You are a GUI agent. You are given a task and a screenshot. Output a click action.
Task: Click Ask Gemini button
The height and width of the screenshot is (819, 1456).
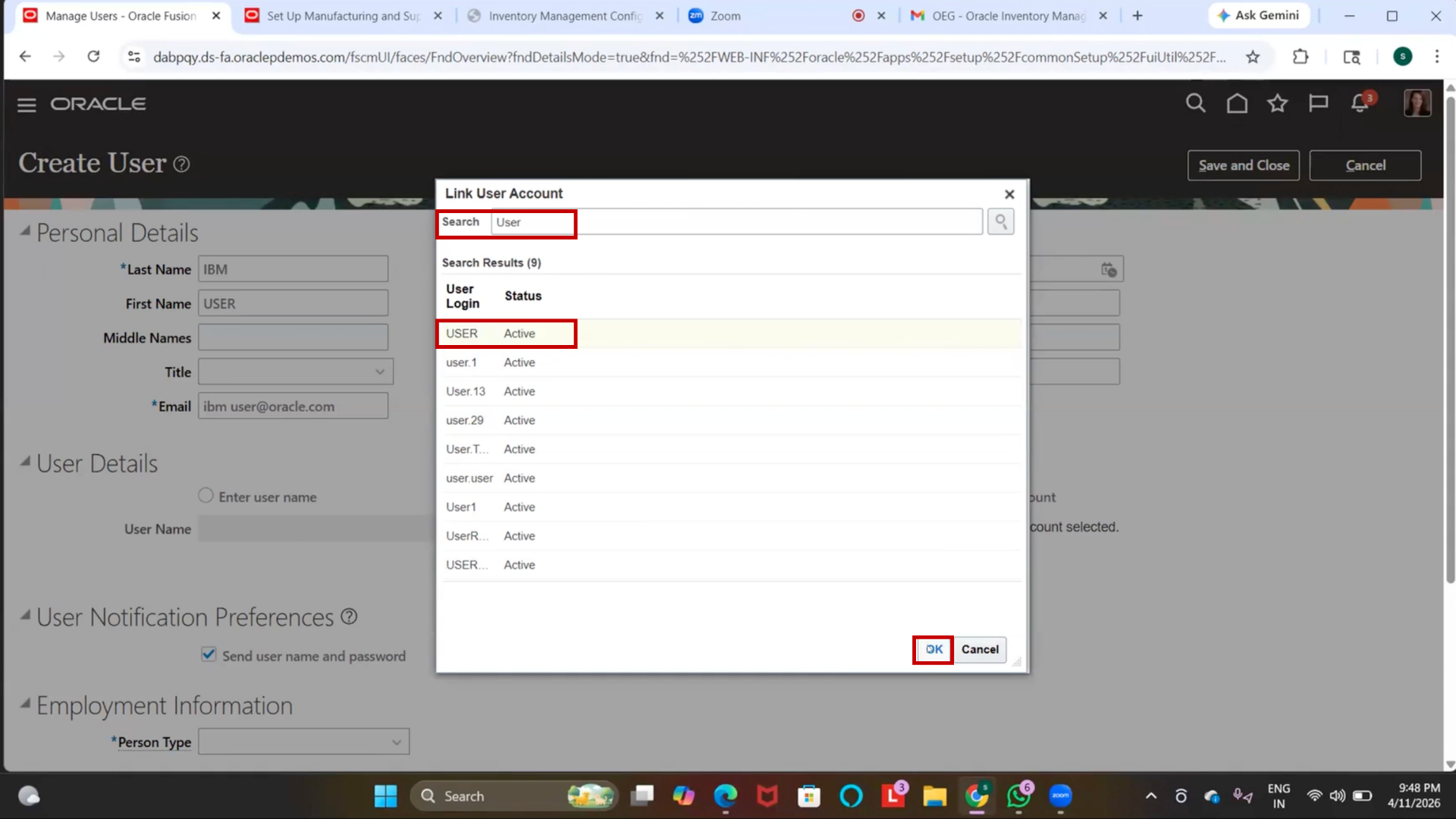click(1259, 15)
